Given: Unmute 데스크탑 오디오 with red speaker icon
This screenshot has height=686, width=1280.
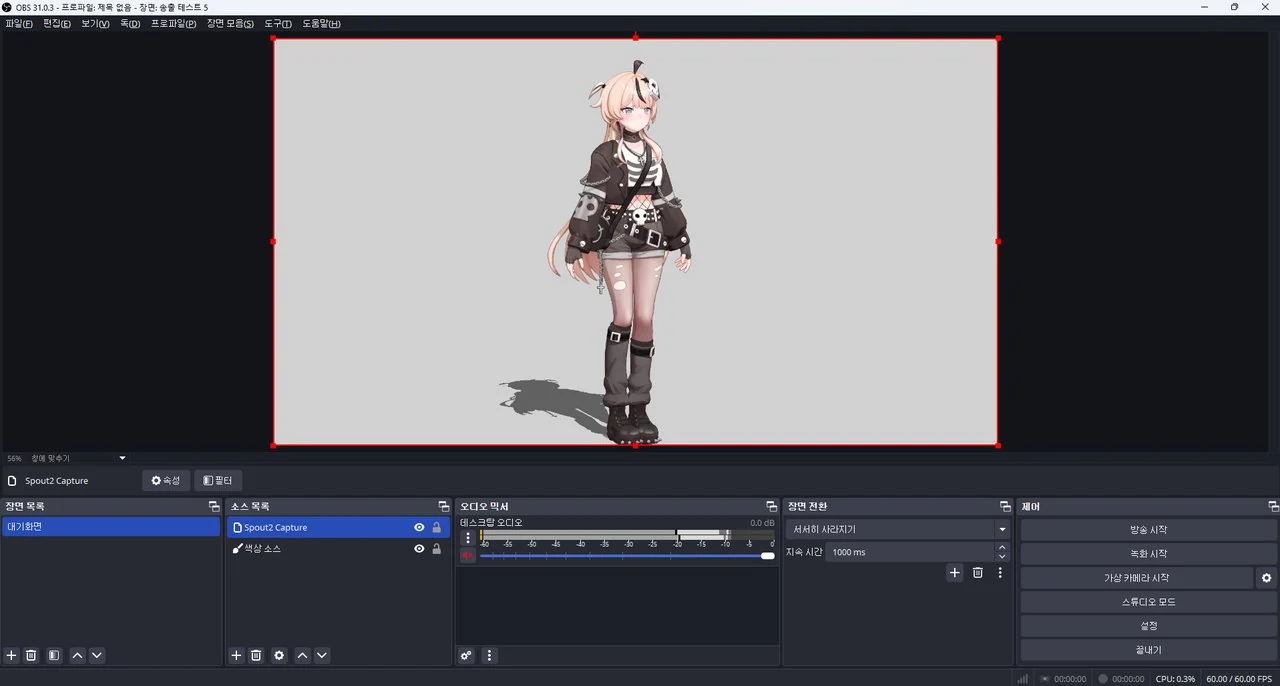Looking at the screenshot, I should (x=467, y=555).
